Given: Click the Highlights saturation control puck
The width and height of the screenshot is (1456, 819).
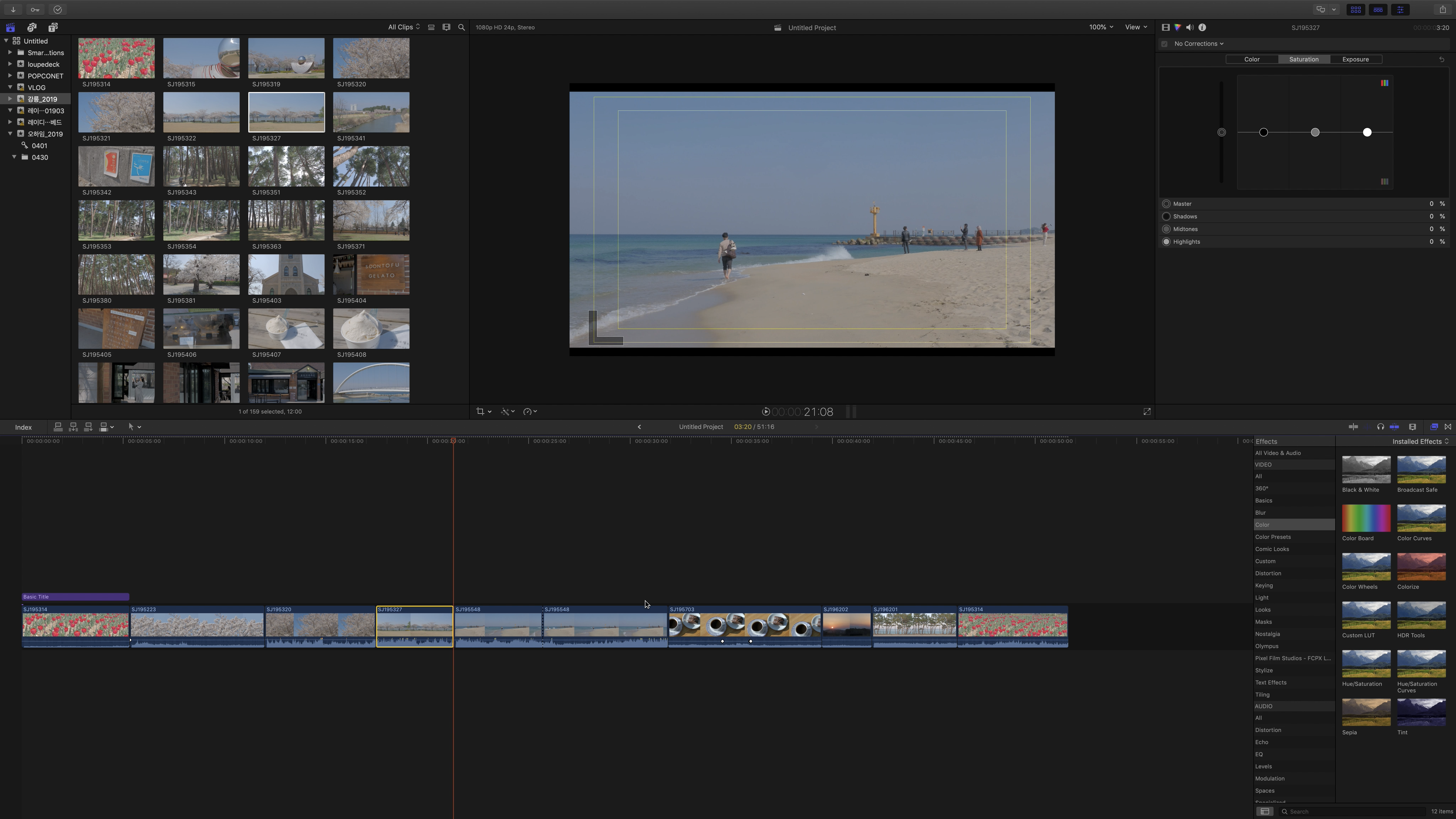Looking at the screenshot, I should 1367,132.
